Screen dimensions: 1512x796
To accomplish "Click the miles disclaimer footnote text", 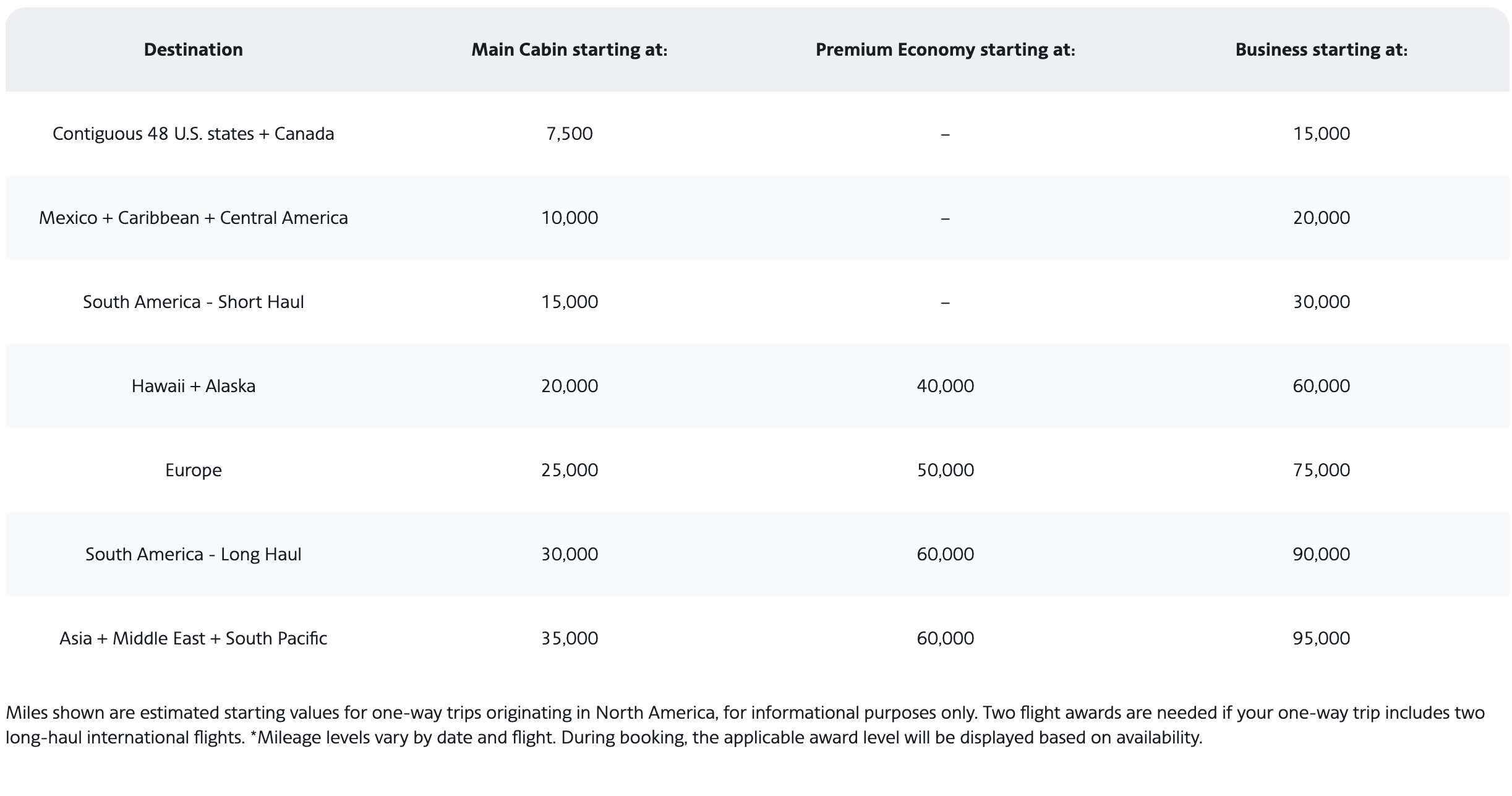I will coord(745,725).
